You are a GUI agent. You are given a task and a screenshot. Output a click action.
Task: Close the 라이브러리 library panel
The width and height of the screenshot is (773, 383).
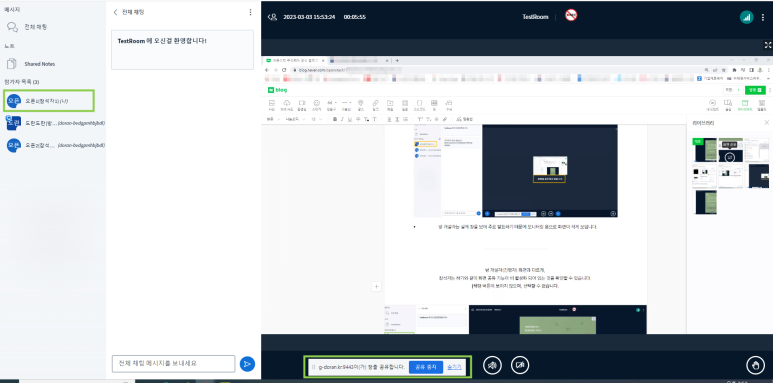pyautogui.click(x=766, y=122)
